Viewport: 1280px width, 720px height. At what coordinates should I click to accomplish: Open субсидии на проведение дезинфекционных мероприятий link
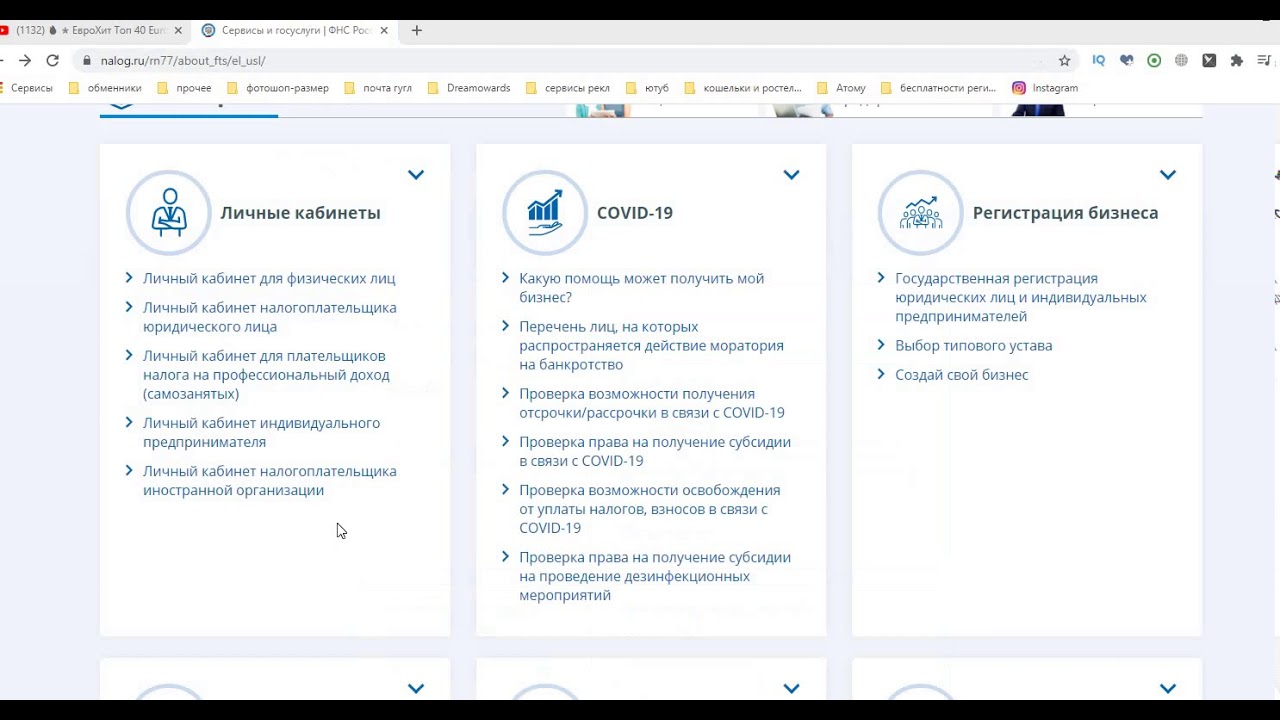click(655, 576)
